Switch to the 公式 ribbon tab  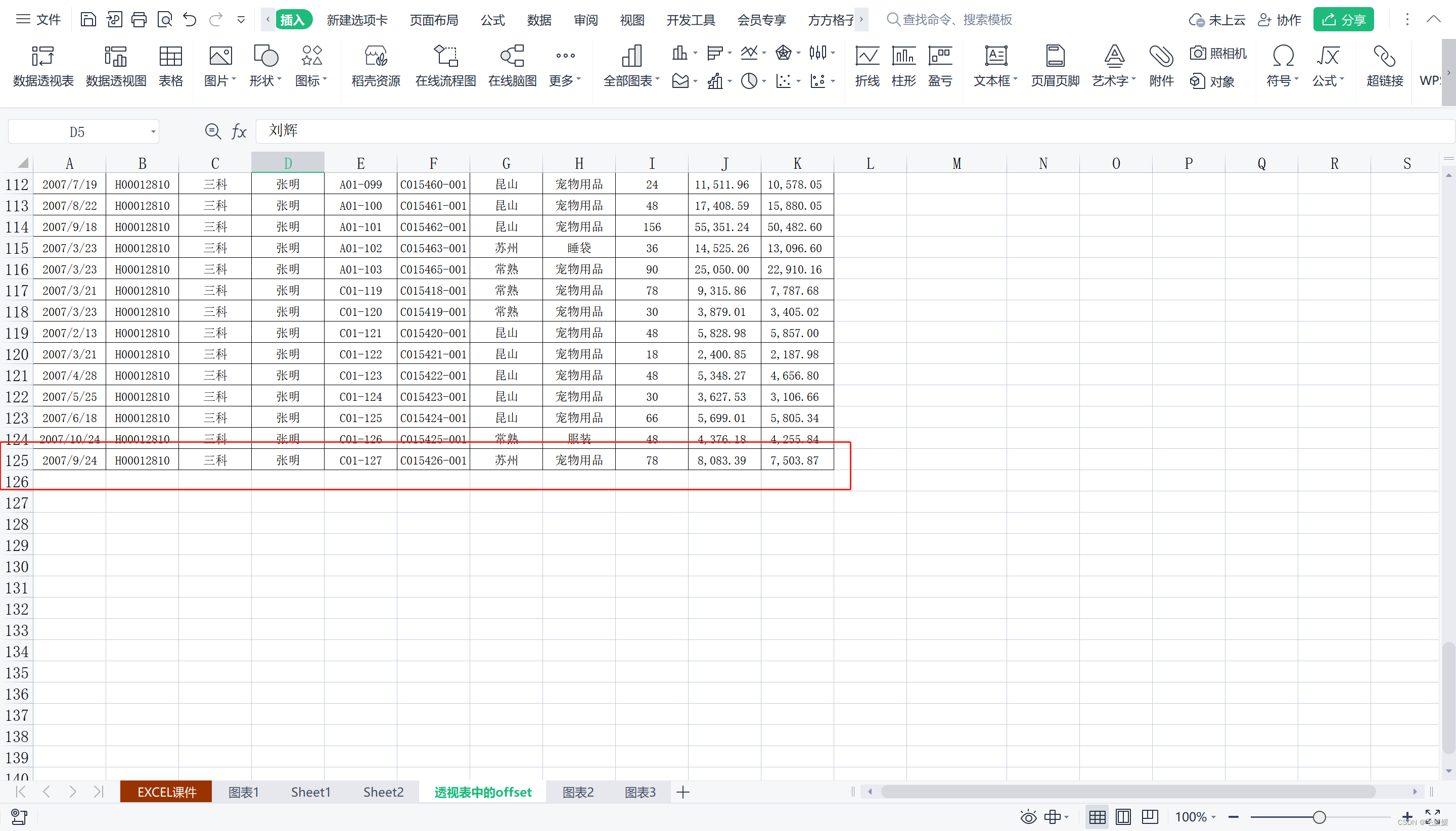(x=492, y=20)
